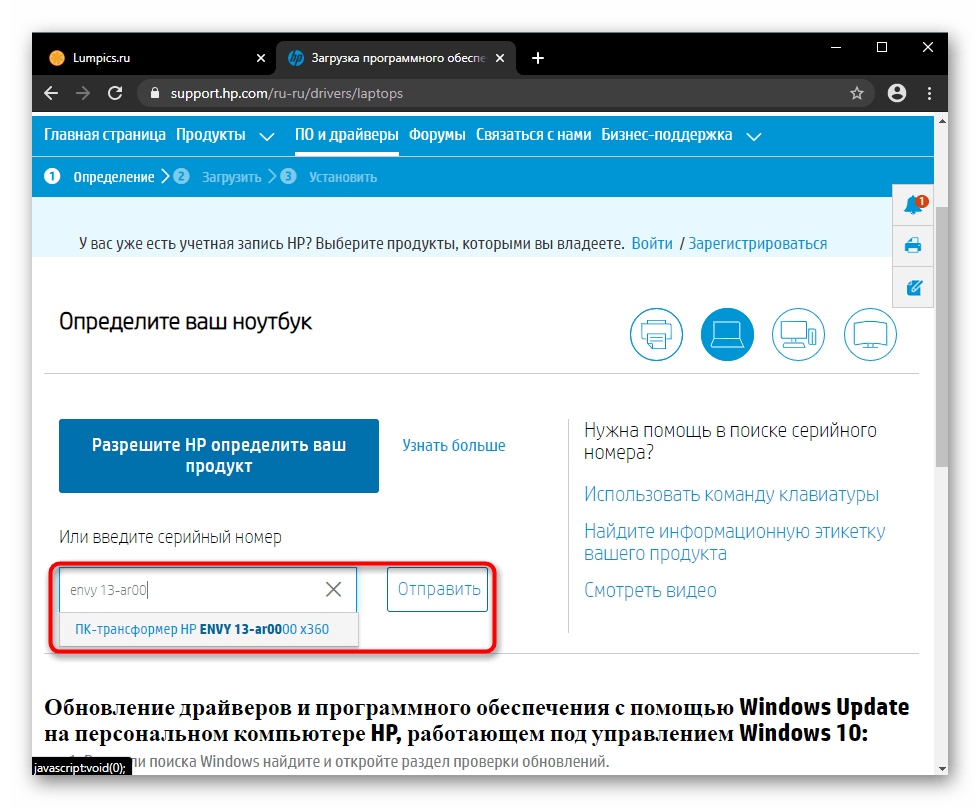This screenshot has width=980, height=807.
Task: Click the browser forward arrow
Action: point(82,93)
